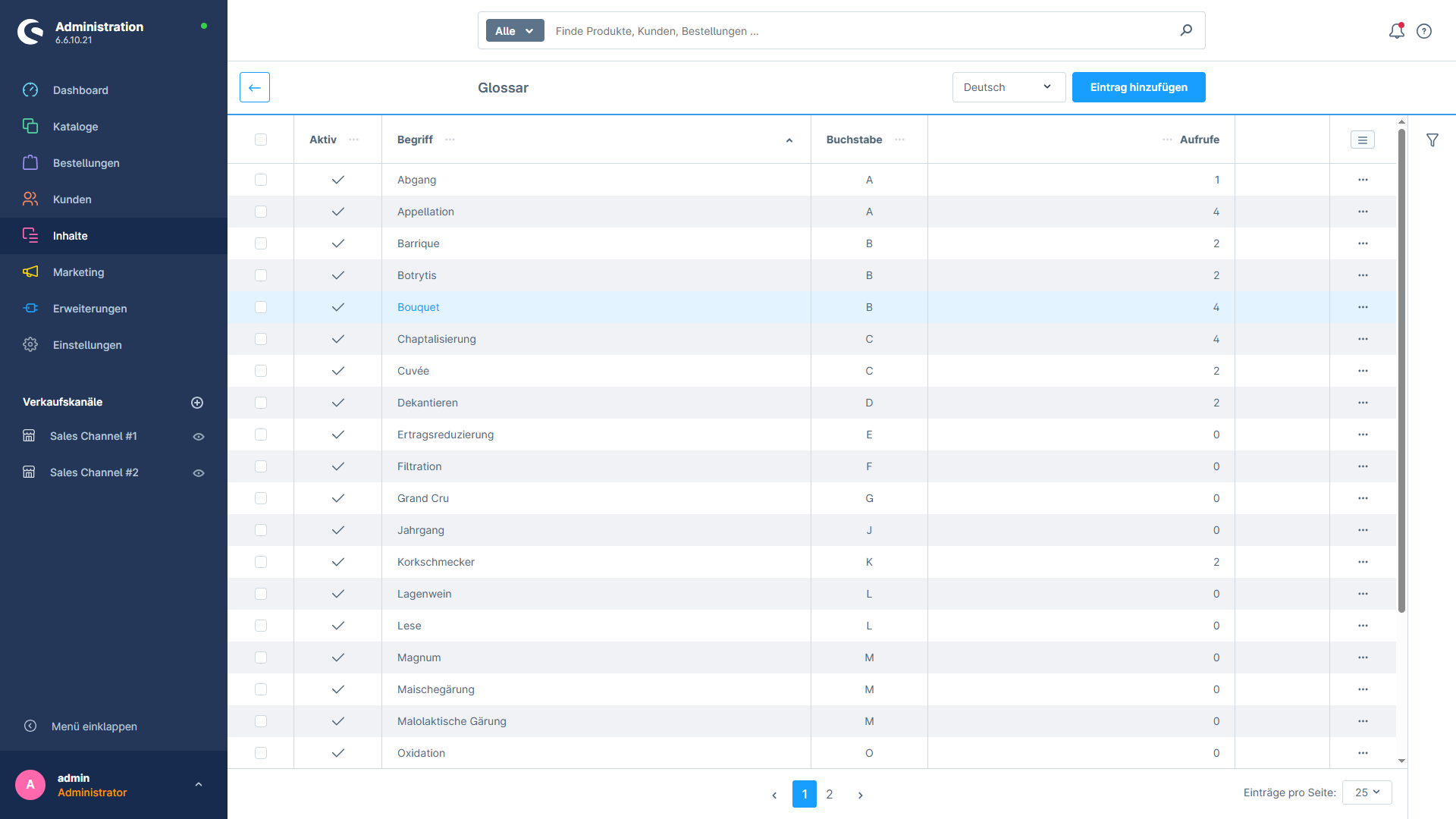
Task: Open the Bouquet glossary entry
Action: (x=418, y=307)
